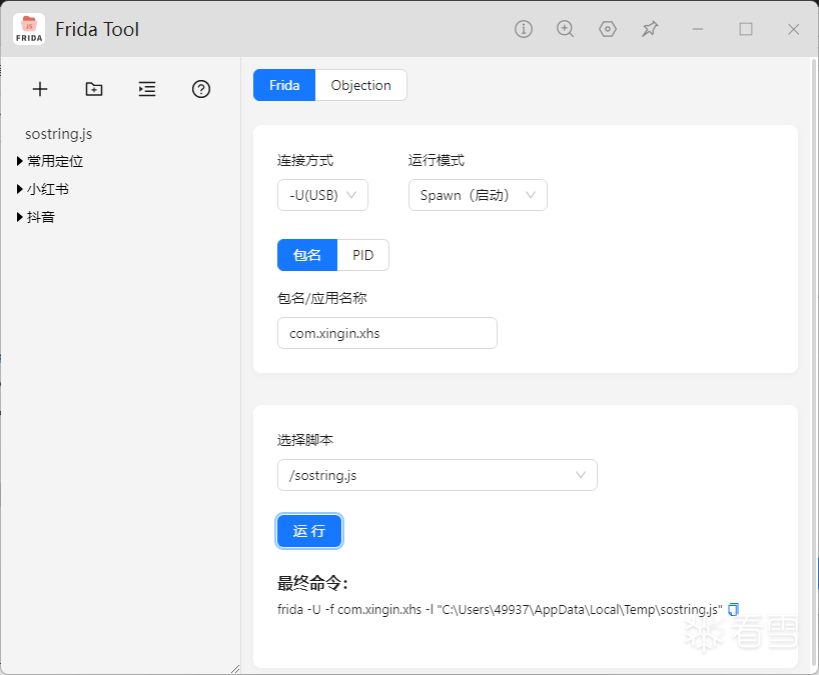Screen dimensions: 819x675
Task: Open the -U(USB) connection dropdown
Action: [x=323, y=195]
